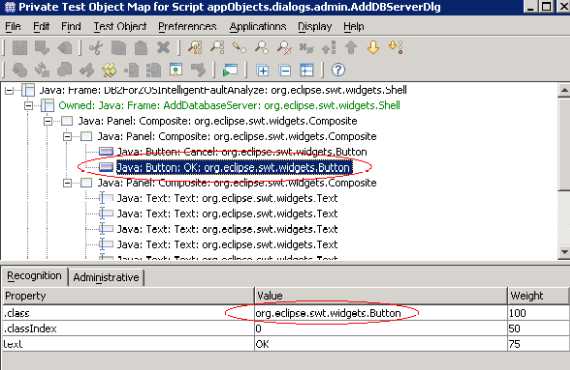Collapse the DB2ForZOSIntelligentFaultAnalyze Frame node
Viewport: 570px width, 370px height.
(x=9, y=91)
